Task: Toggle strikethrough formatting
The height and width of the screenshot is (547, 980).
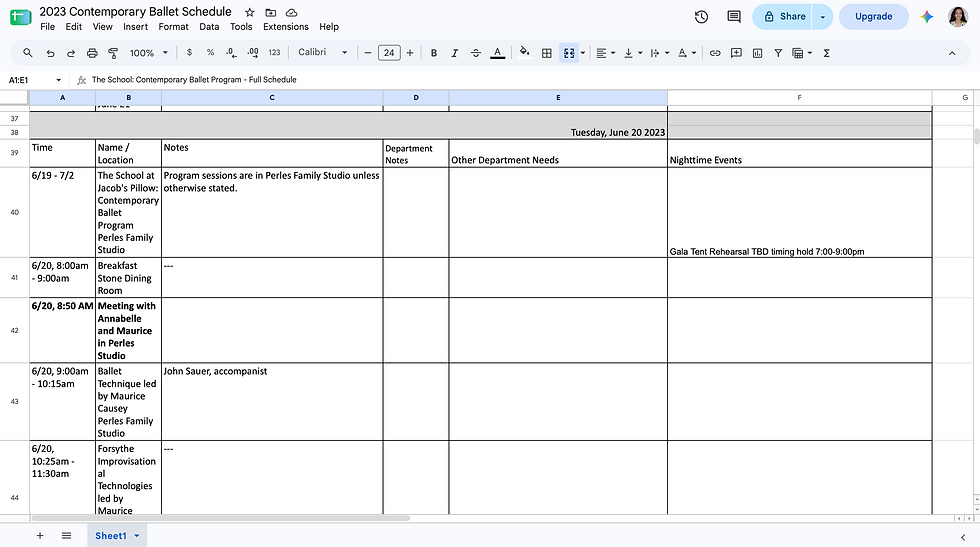Action: (476, 53)
